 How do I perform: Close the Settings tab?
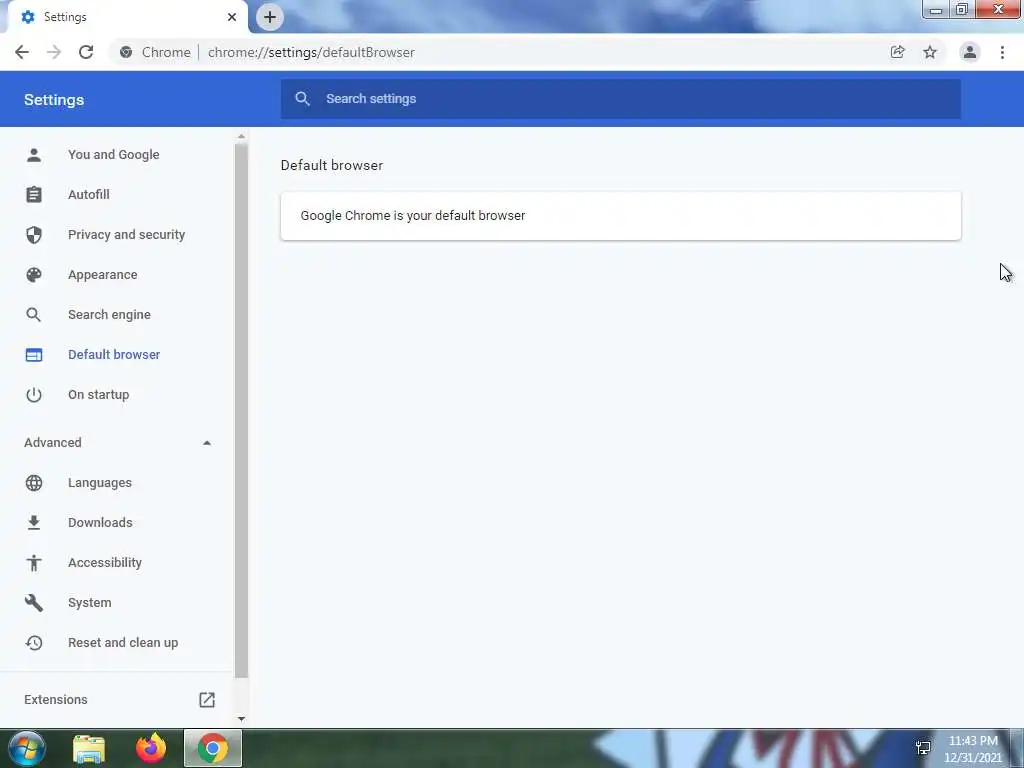pyautogui.click(x=232, y=17)
